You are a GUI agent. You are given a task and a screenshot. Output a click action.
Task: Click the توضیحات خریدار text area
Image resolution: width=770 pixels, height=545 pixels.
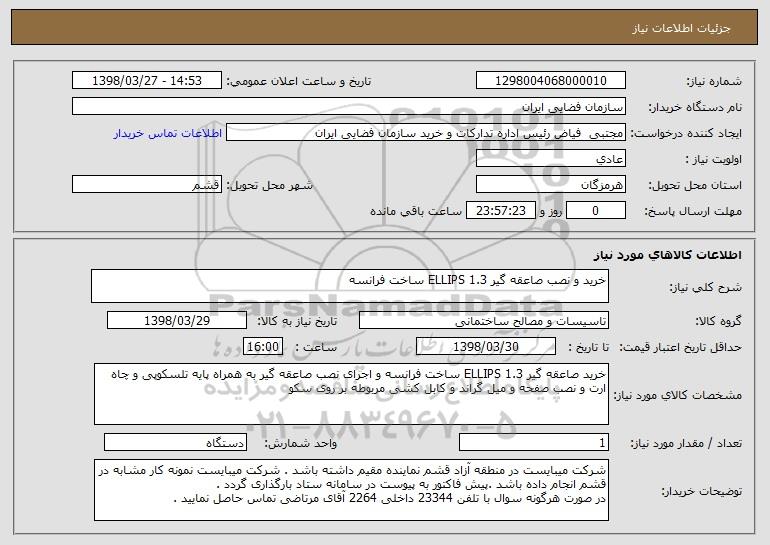pos(351,490)
